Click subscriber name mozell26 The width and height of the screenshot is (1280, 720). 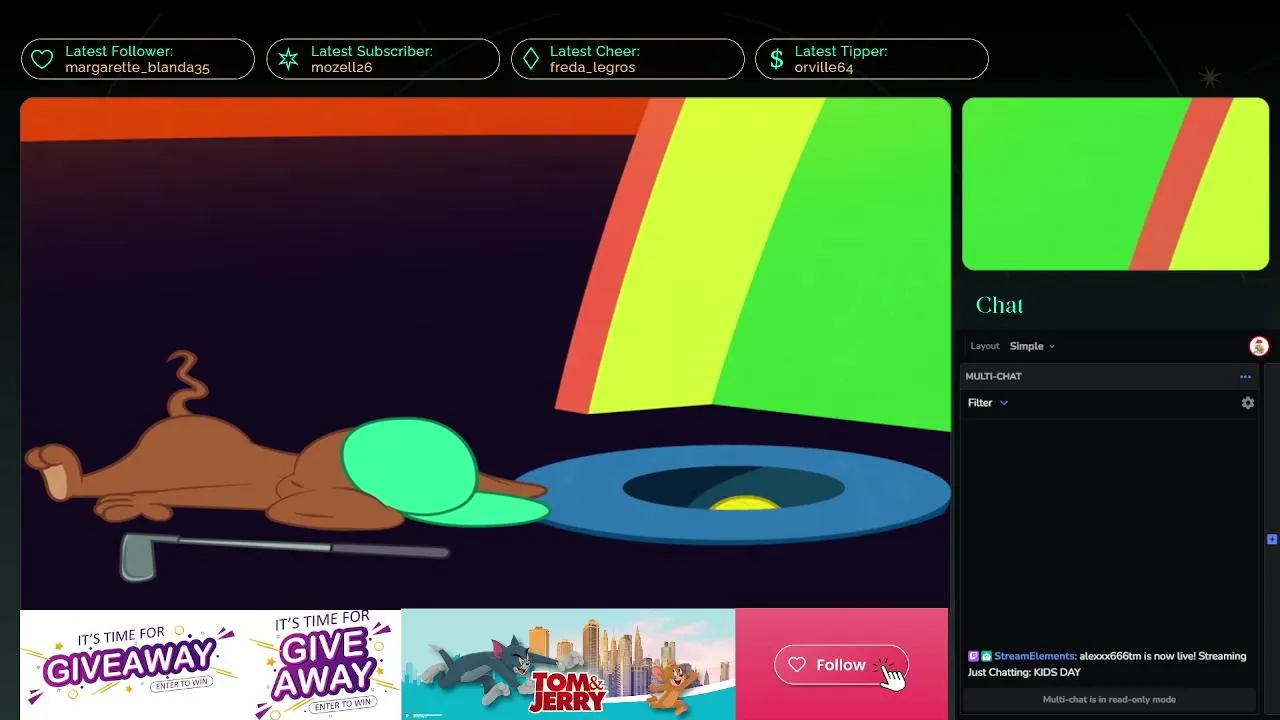coord(341,68)
